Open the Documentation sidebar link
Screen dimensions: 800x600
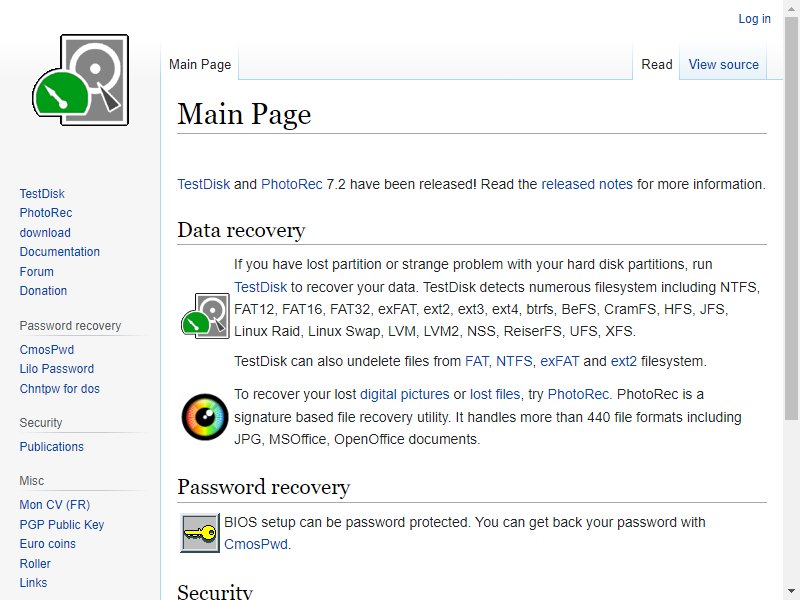tap(60, 252)
